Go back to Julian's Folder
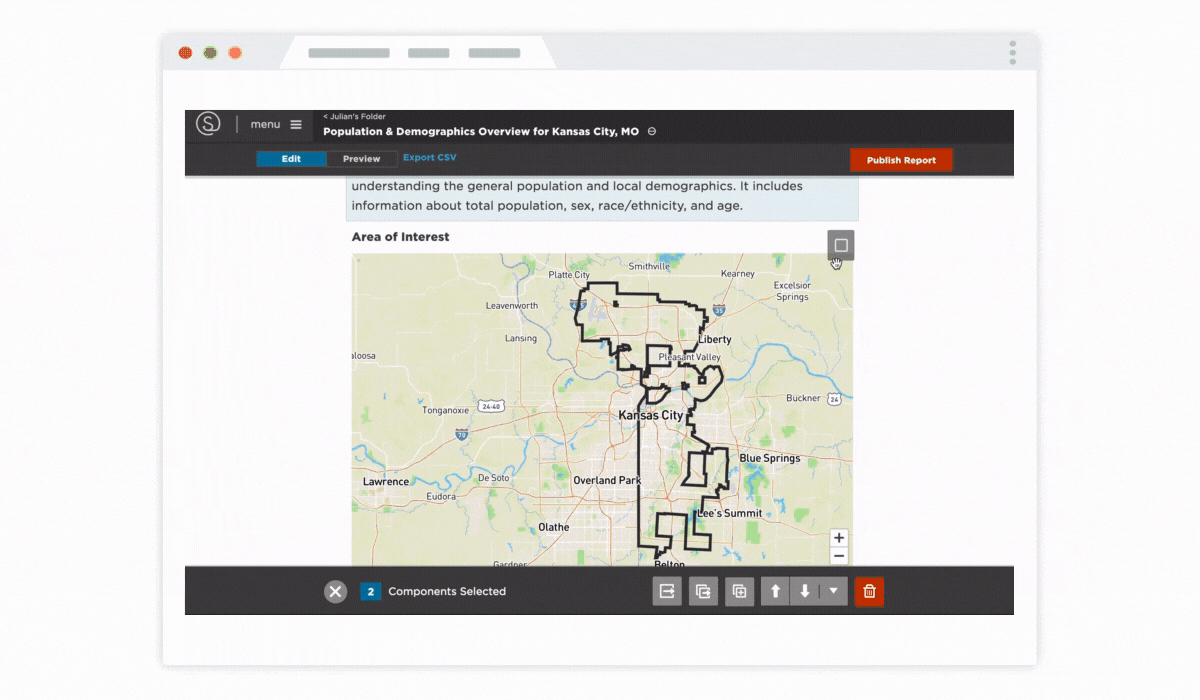 tap(354, 117)
